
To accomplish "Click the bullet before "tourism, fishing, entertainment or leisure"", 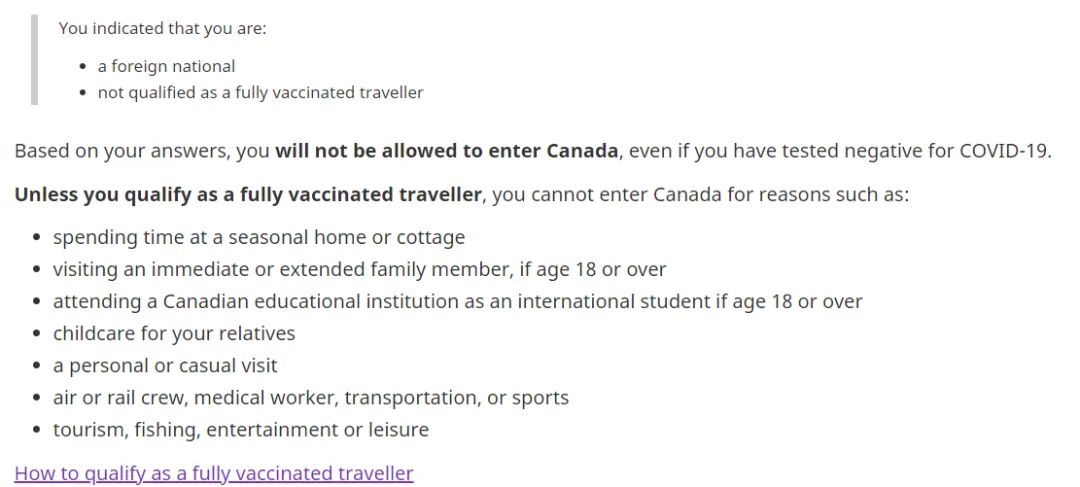I will 37,431.
